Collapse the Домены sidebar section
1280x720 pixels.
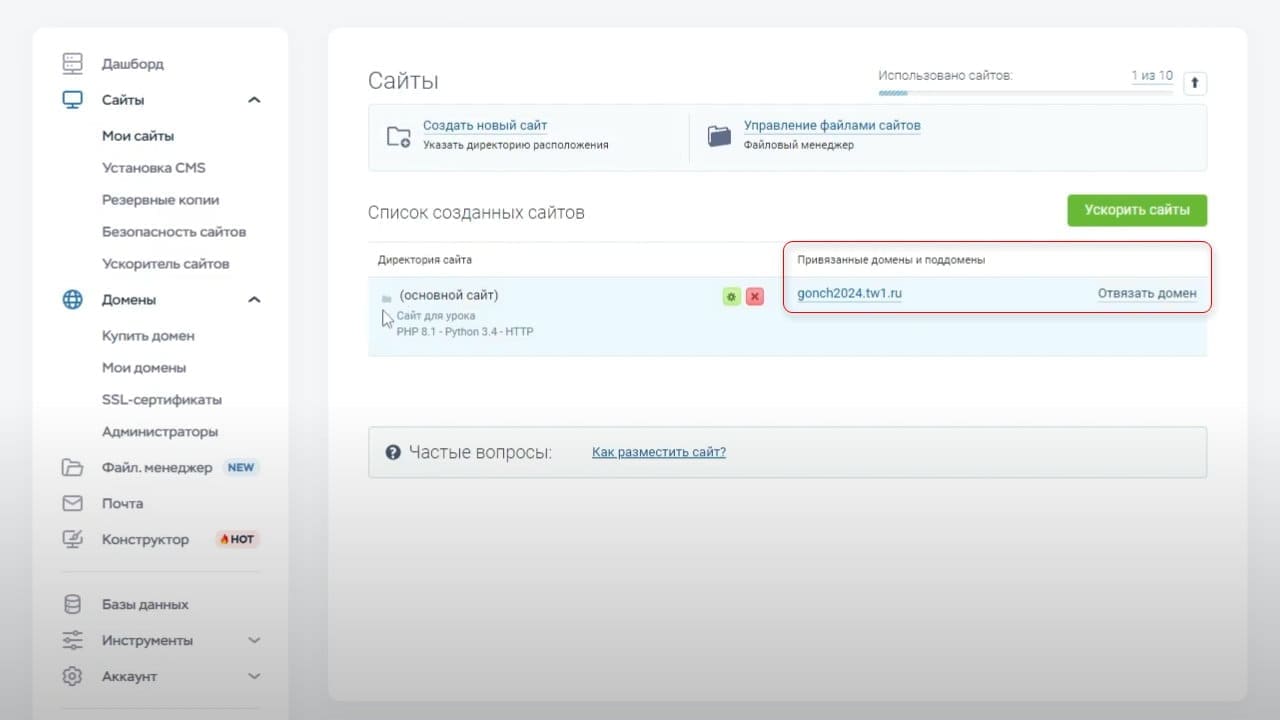tap(254, 300)
